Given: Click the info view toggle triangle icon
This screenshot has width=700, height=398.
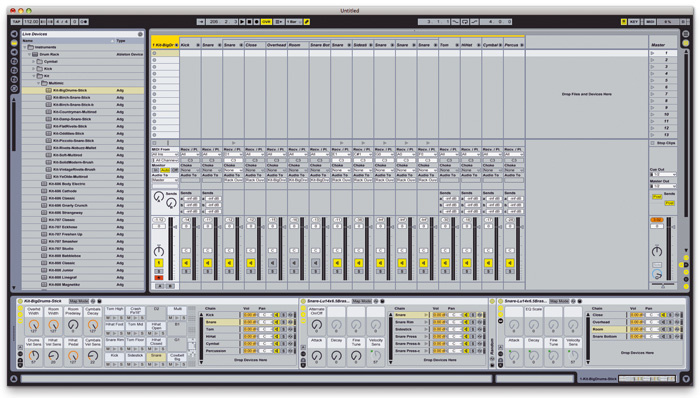Looking at the screenshot, I should [x=14, y=379].
